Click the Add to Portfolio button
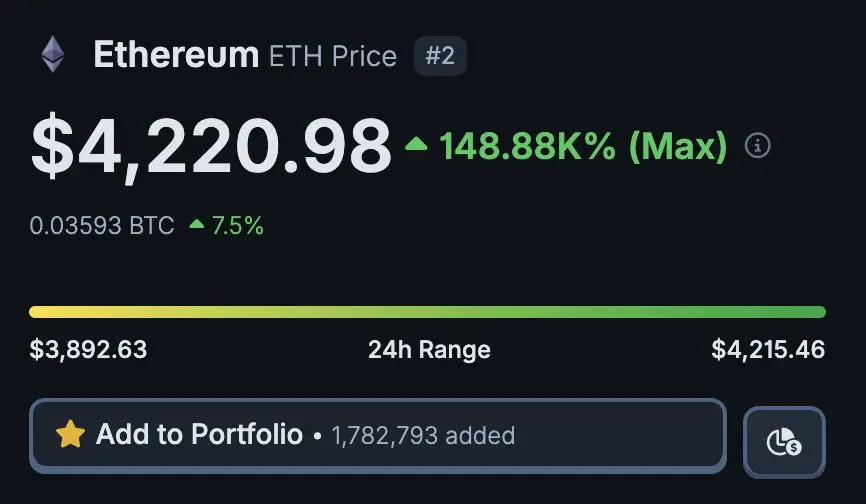Image resolution: width=866 pixels, height=504 pixels. [378, 436]
